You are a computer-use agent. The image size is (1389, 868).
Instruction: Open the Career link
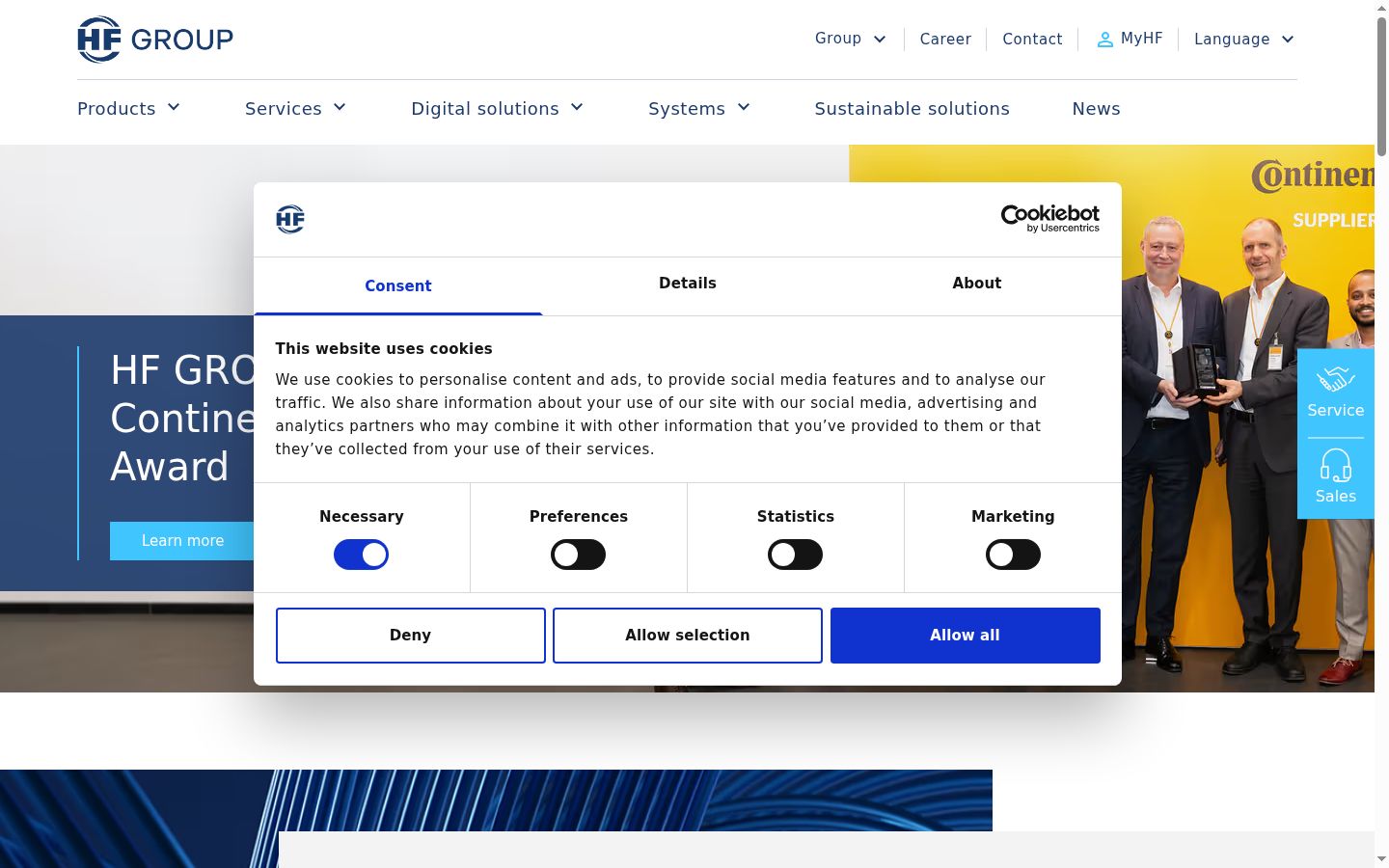click(x=945, y=40)
